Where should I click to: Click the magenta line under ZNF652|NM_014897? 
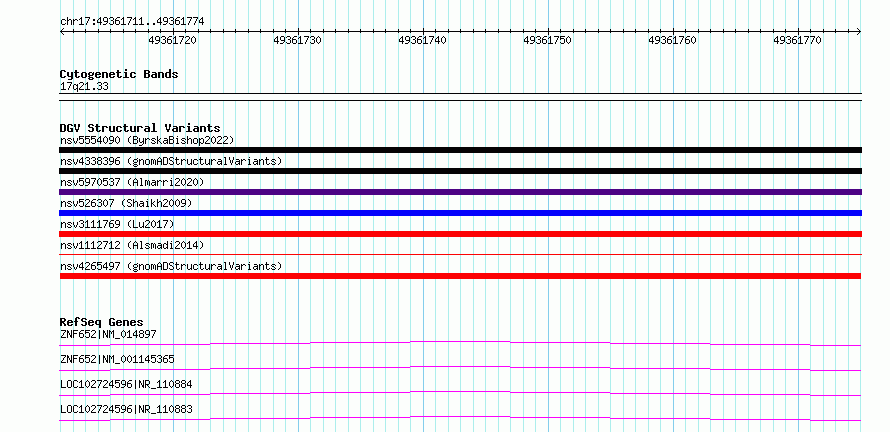point(460,343)
